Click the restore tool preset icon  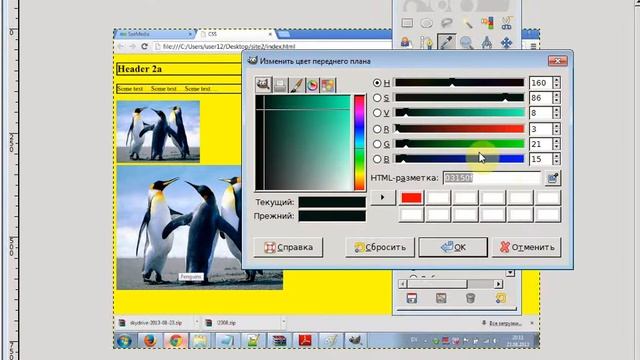point(441,298)
